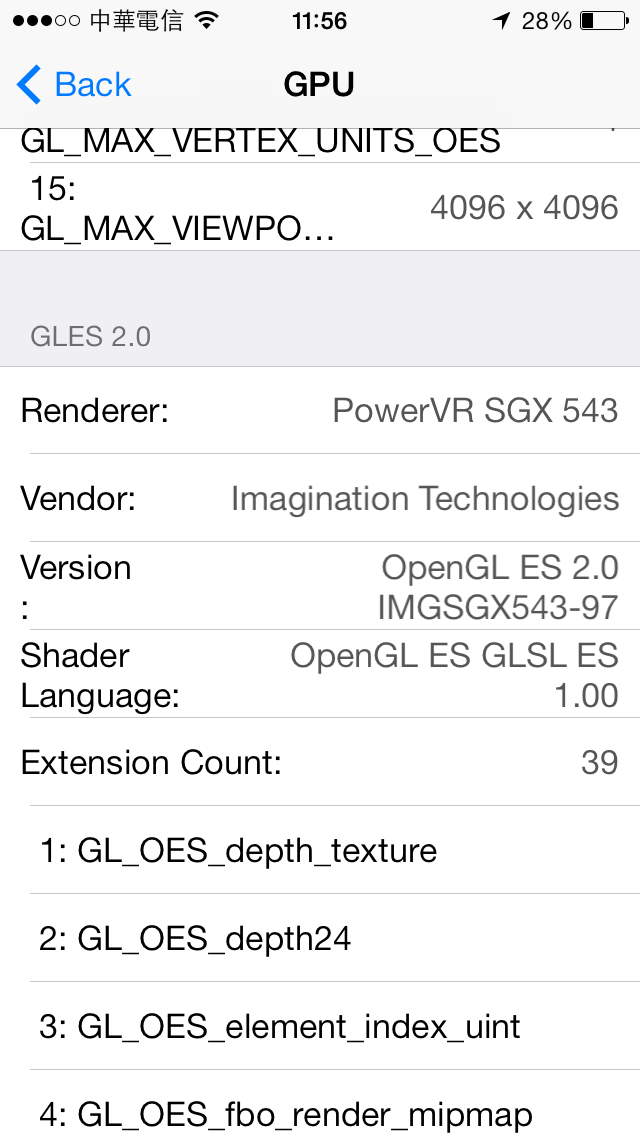Screen dimensions: 640x1136
Task: Tap the battery icon in status bar
Action: [x=604, y=21]
